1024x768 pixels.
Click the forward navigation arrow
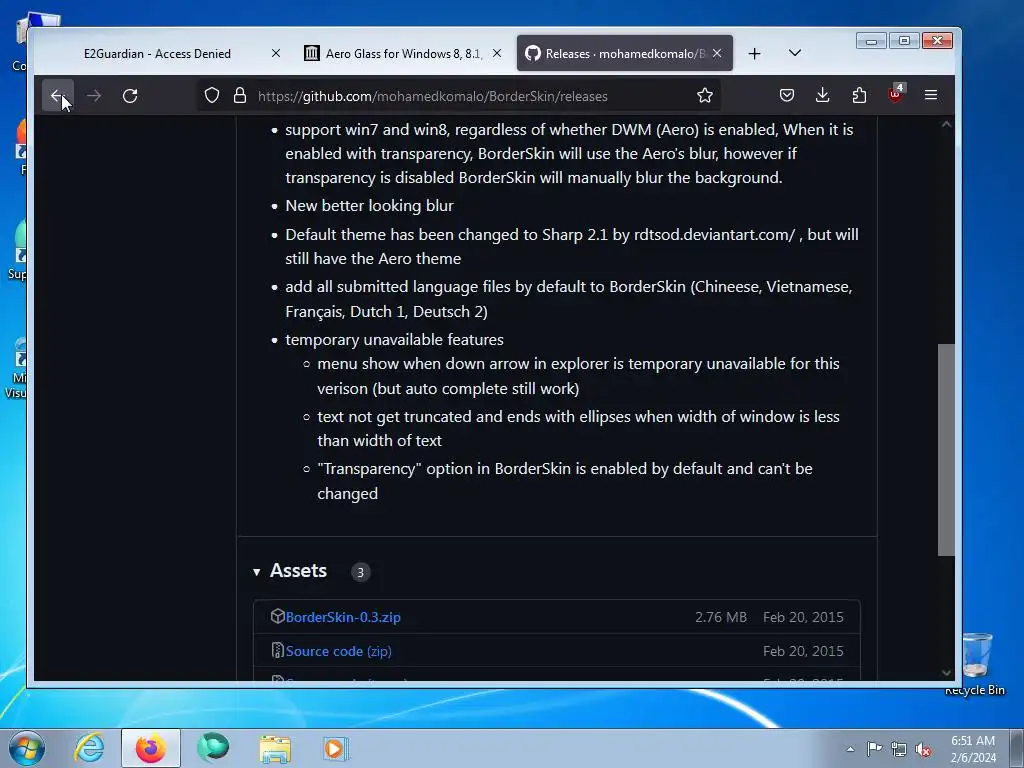tap(94, 96)
